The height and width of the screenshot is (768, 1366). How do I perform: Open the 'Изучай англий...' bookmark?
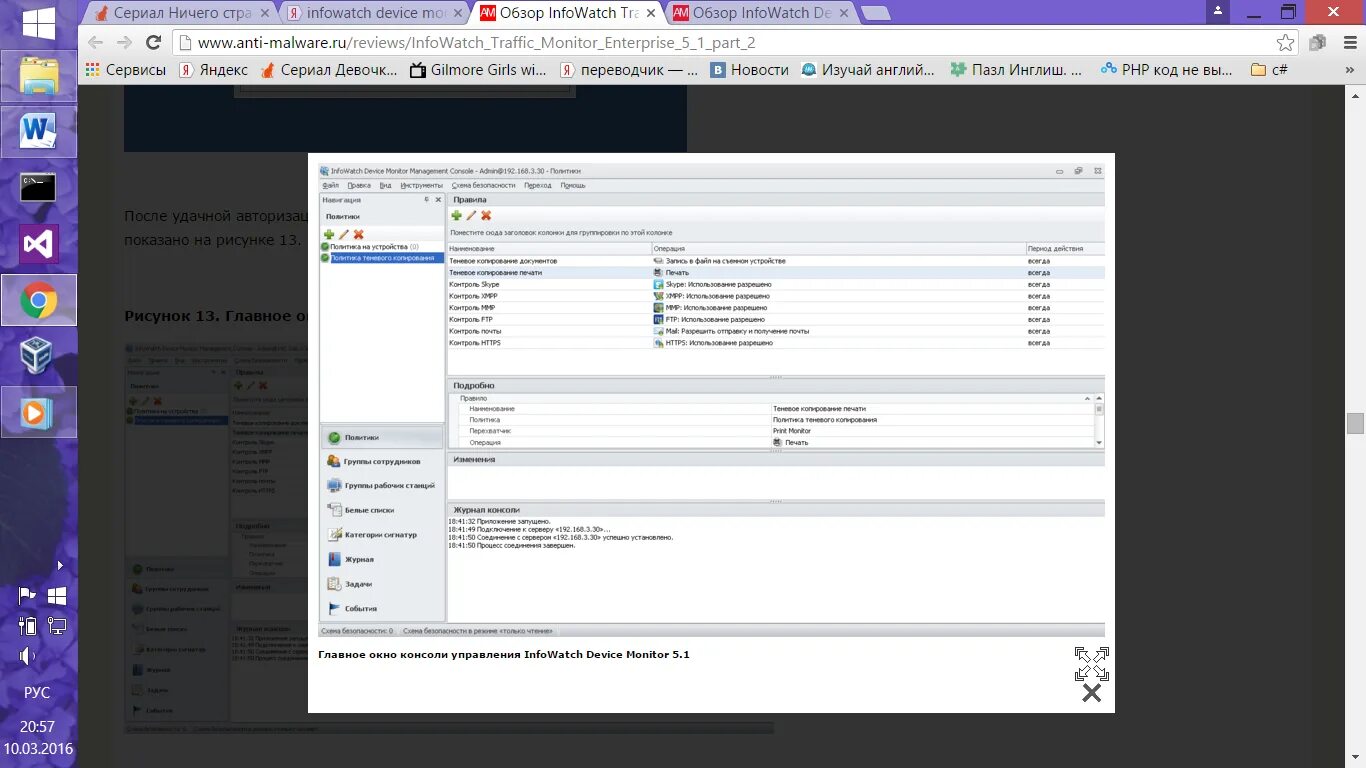867,70
